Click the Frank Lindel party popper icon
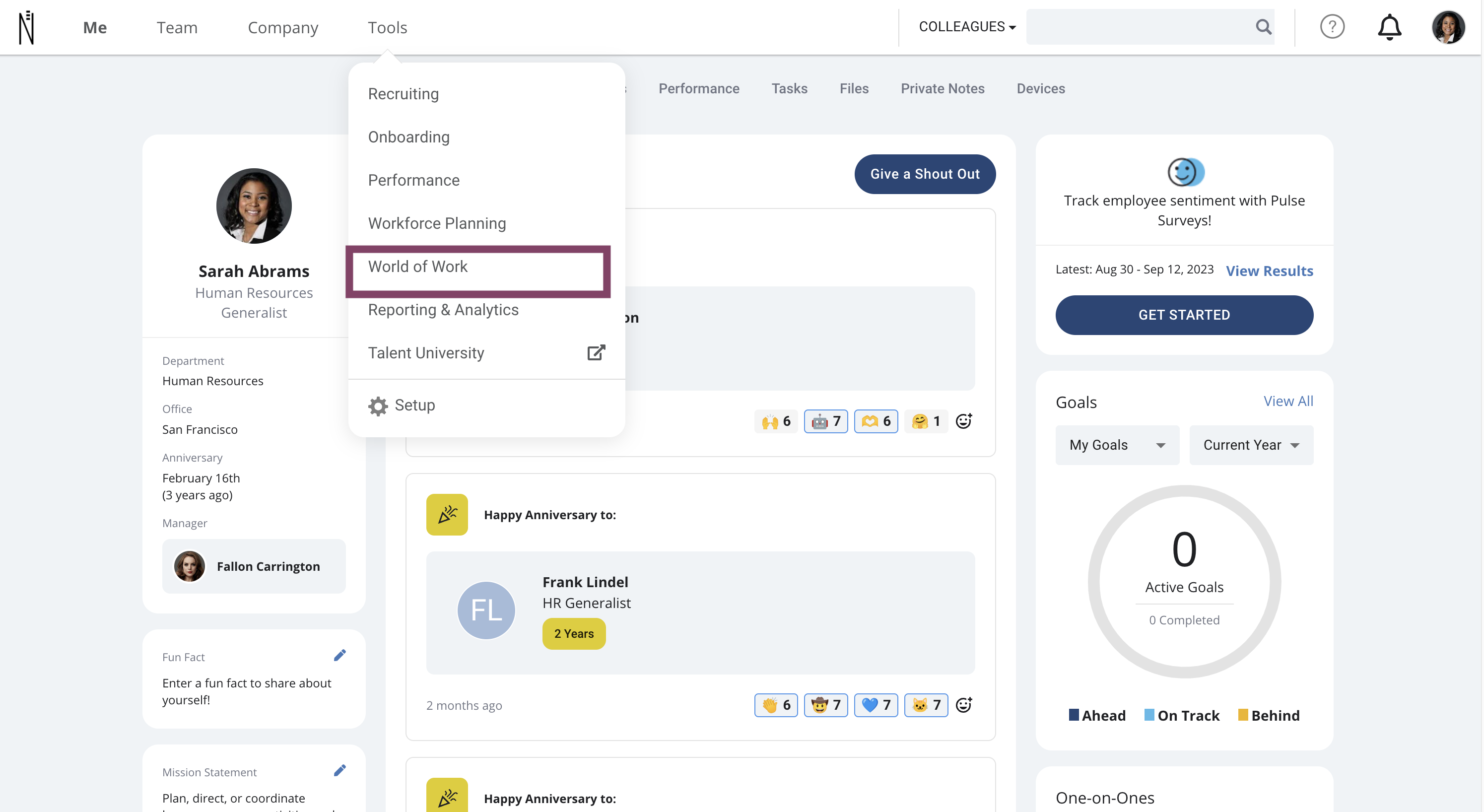The width and height of the screenshot is (1484, 812). point(447,515)
